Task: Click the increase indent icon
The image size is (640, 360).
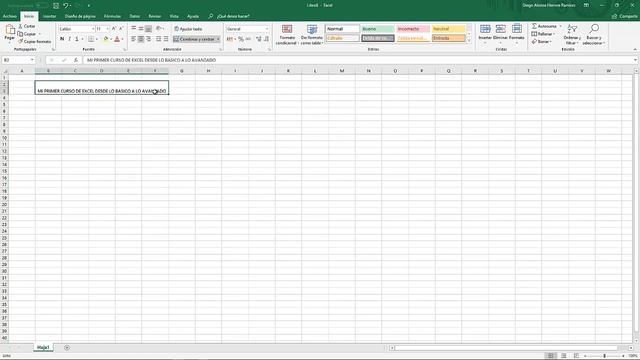Action: [166, 39]
